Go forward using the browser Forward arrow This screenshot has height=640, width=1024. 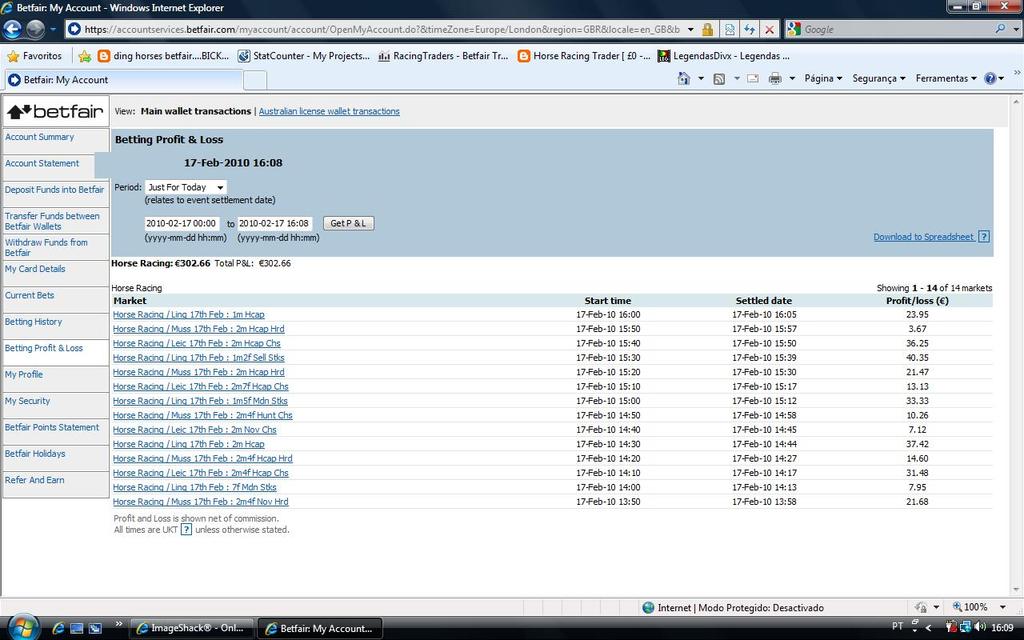click(x=35, y=29)
